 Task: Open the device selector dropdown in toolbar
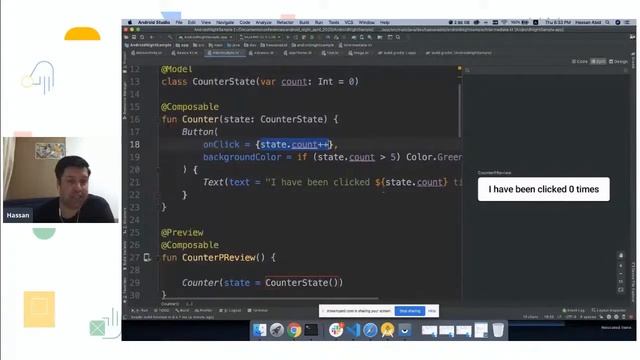pos(260,37)
